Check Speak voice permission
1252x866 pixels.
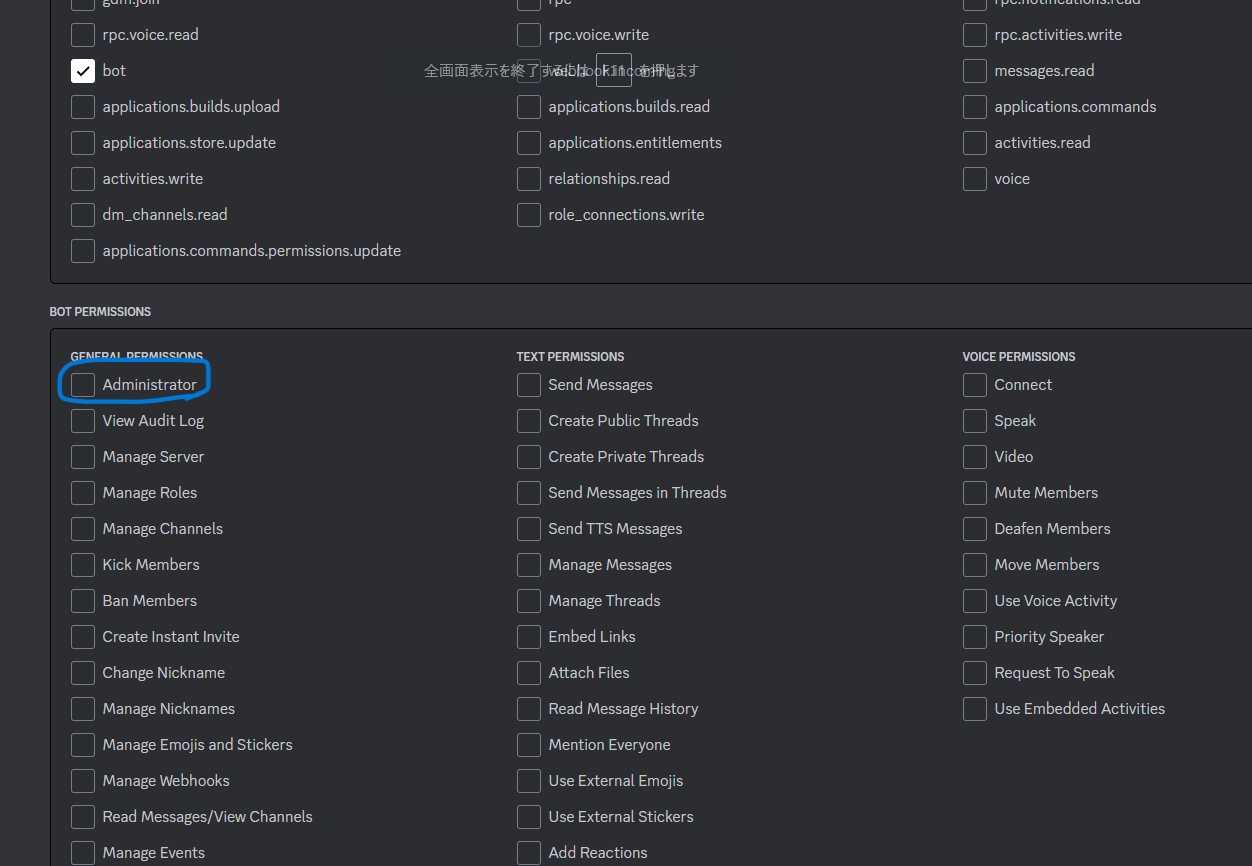(x=975, y=421)
